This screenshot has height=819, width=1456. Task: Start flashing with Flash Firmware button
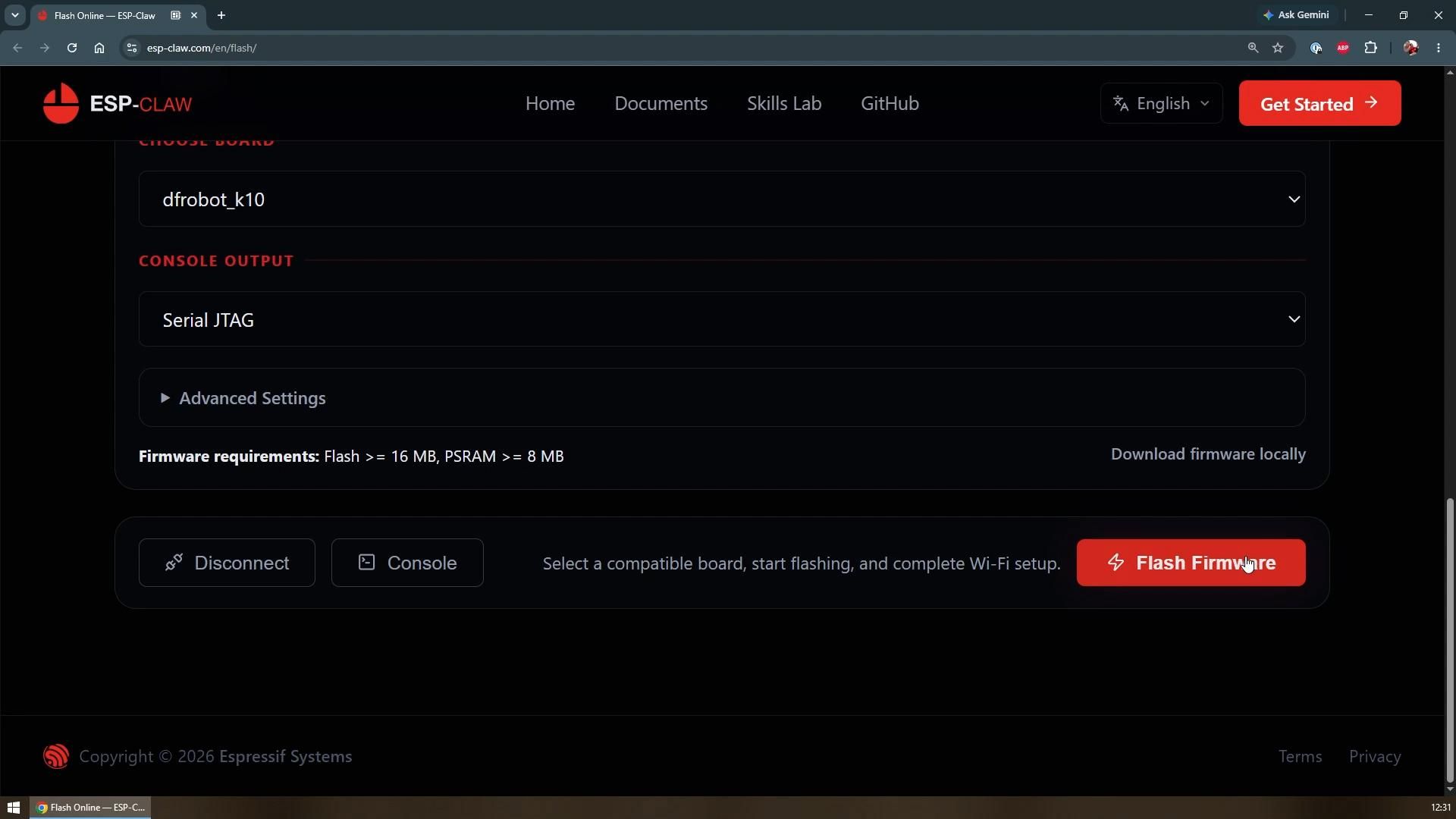click(x=1191, y=563)
